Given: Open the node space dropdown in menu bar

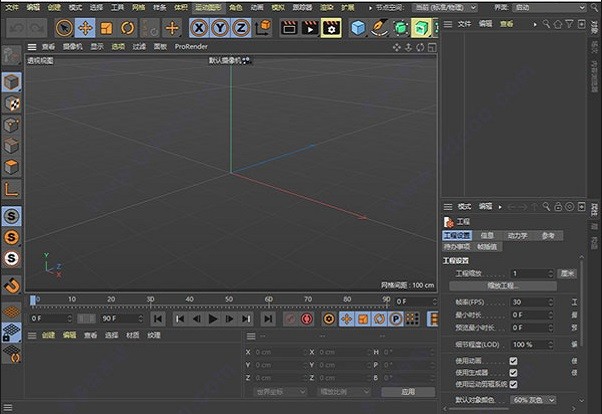Looking at the screenshot, I should [x=445, y=8].
